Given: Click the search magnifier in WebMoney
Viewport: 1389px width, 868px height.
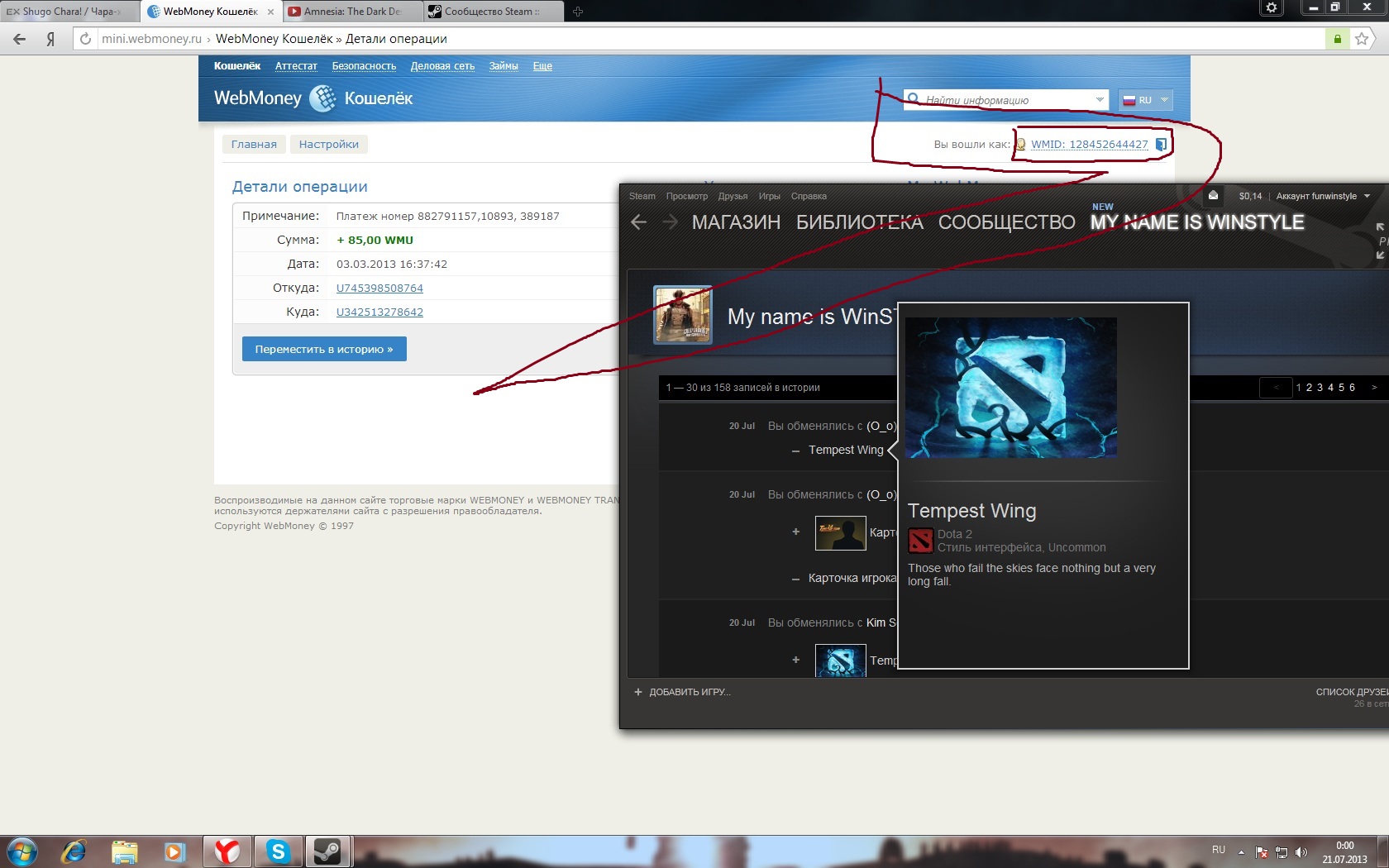Looking at the screenshot, I should tap(914, 99).
